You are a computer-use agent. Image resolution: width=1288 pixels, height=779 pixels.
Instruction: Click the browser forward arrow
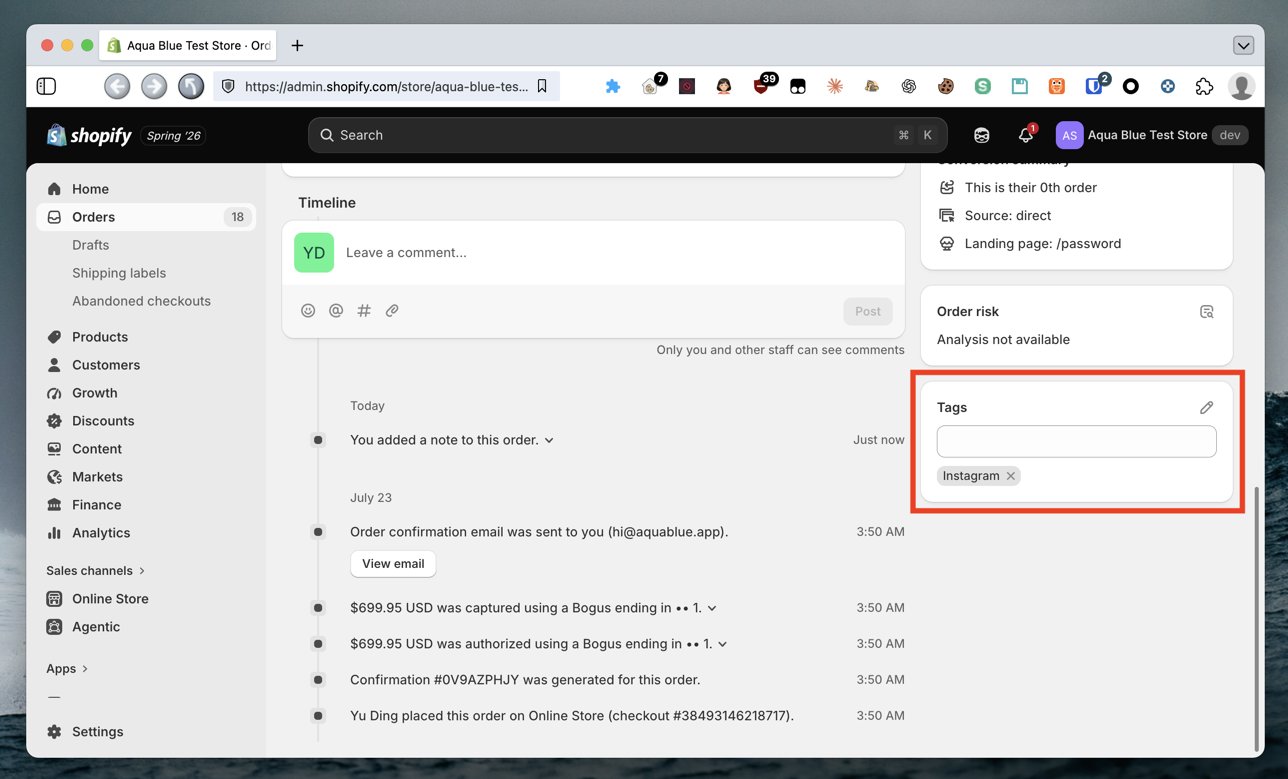154,86
